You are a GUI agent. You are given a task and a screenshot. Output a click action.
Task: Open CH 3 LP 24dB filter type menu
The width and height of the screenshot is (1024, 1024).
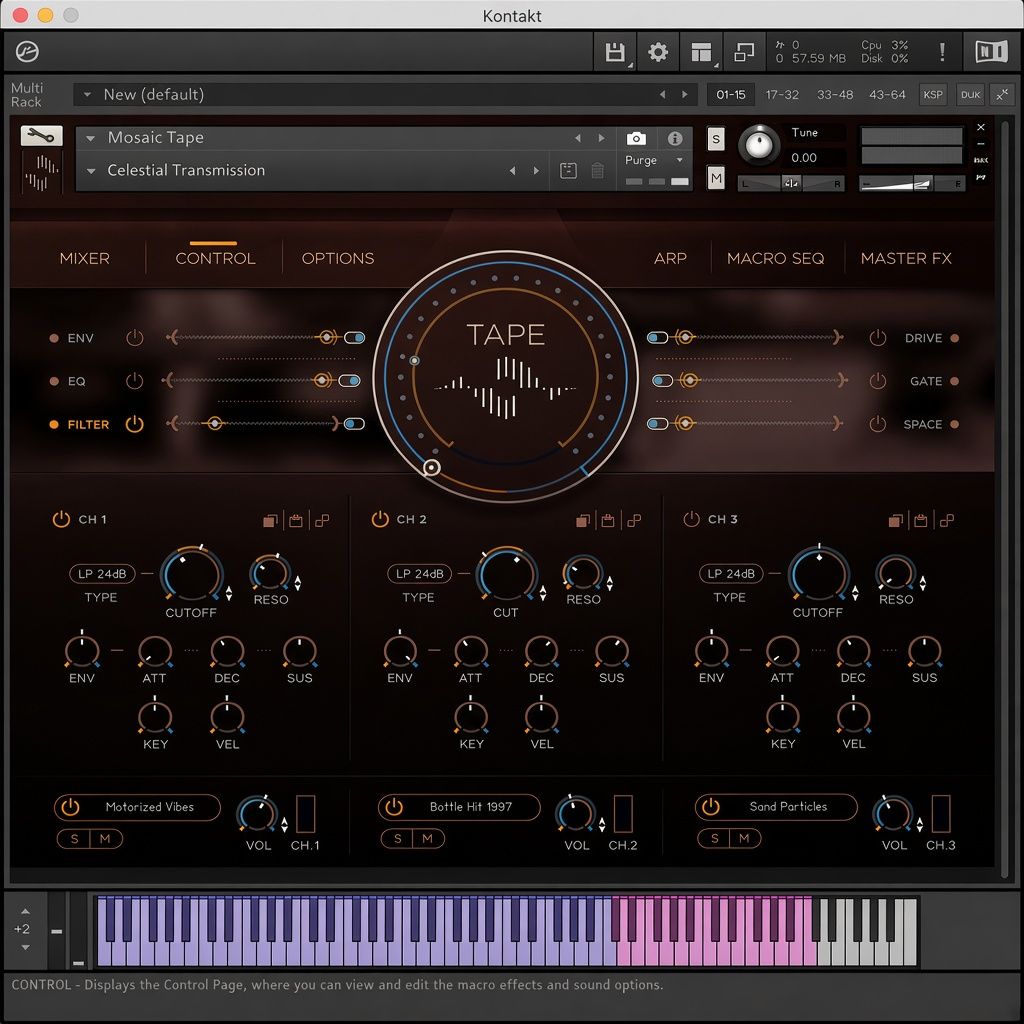[731, 573]
